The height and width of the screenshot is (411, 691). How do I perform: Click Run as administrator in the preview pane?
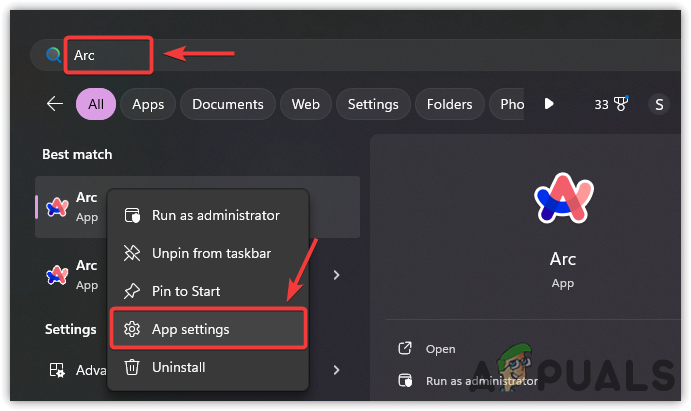coord(482,381)
